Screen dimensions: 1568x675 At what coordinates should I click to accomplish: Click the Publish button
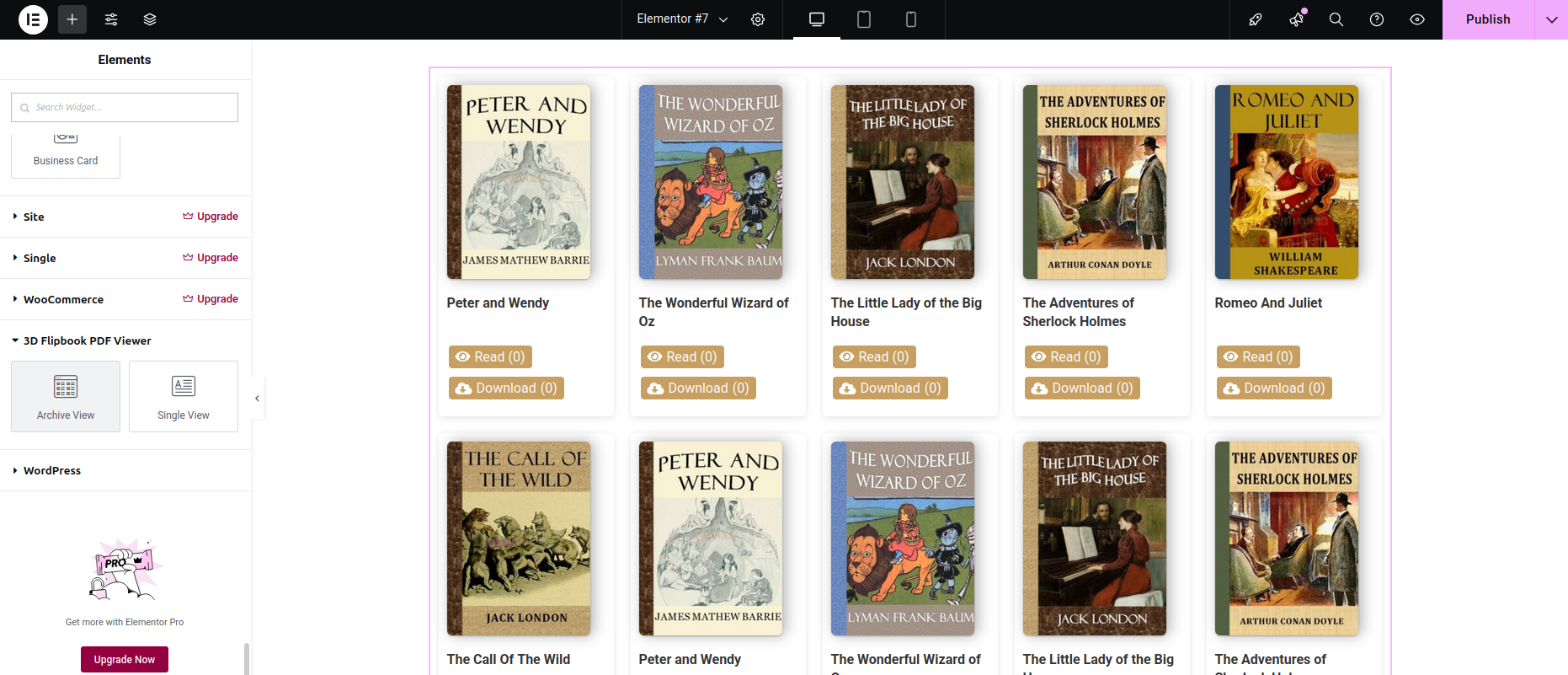(1488, 19)
